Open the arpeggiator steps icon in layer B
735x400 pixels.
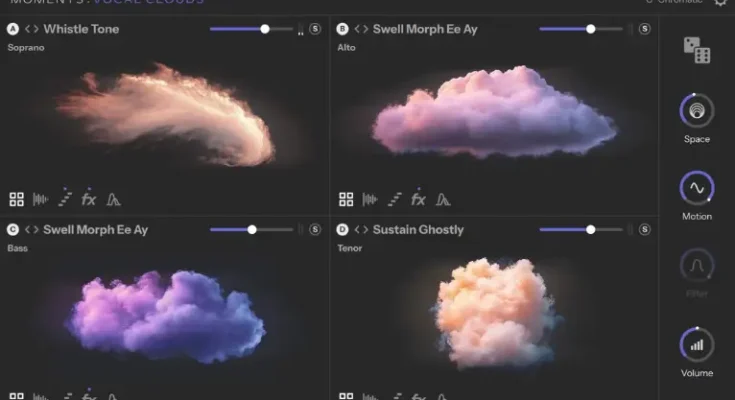coord(394,199)
